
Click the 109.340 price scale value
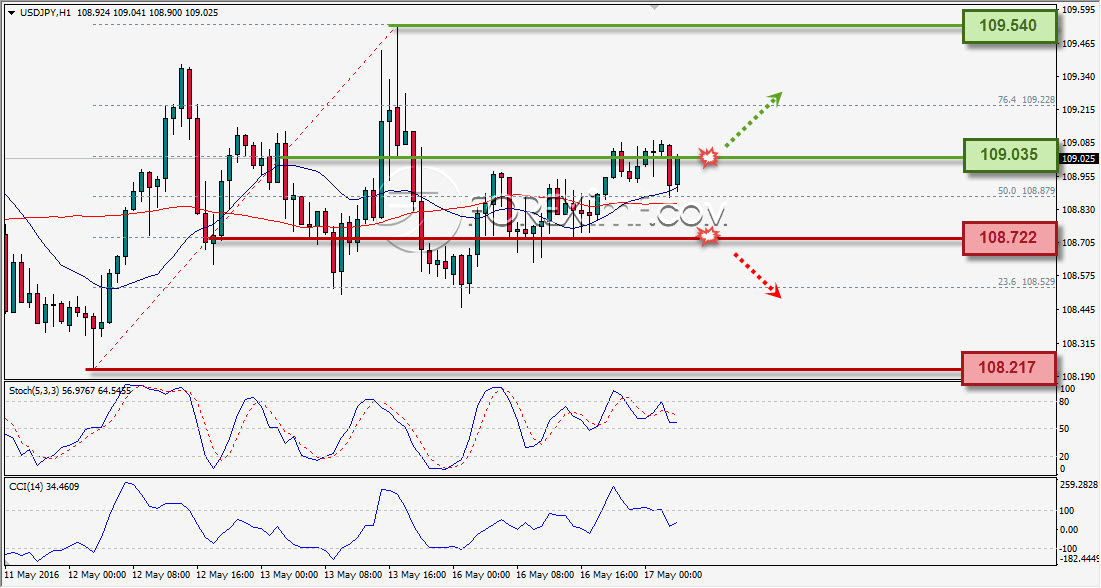(1078, 77)
